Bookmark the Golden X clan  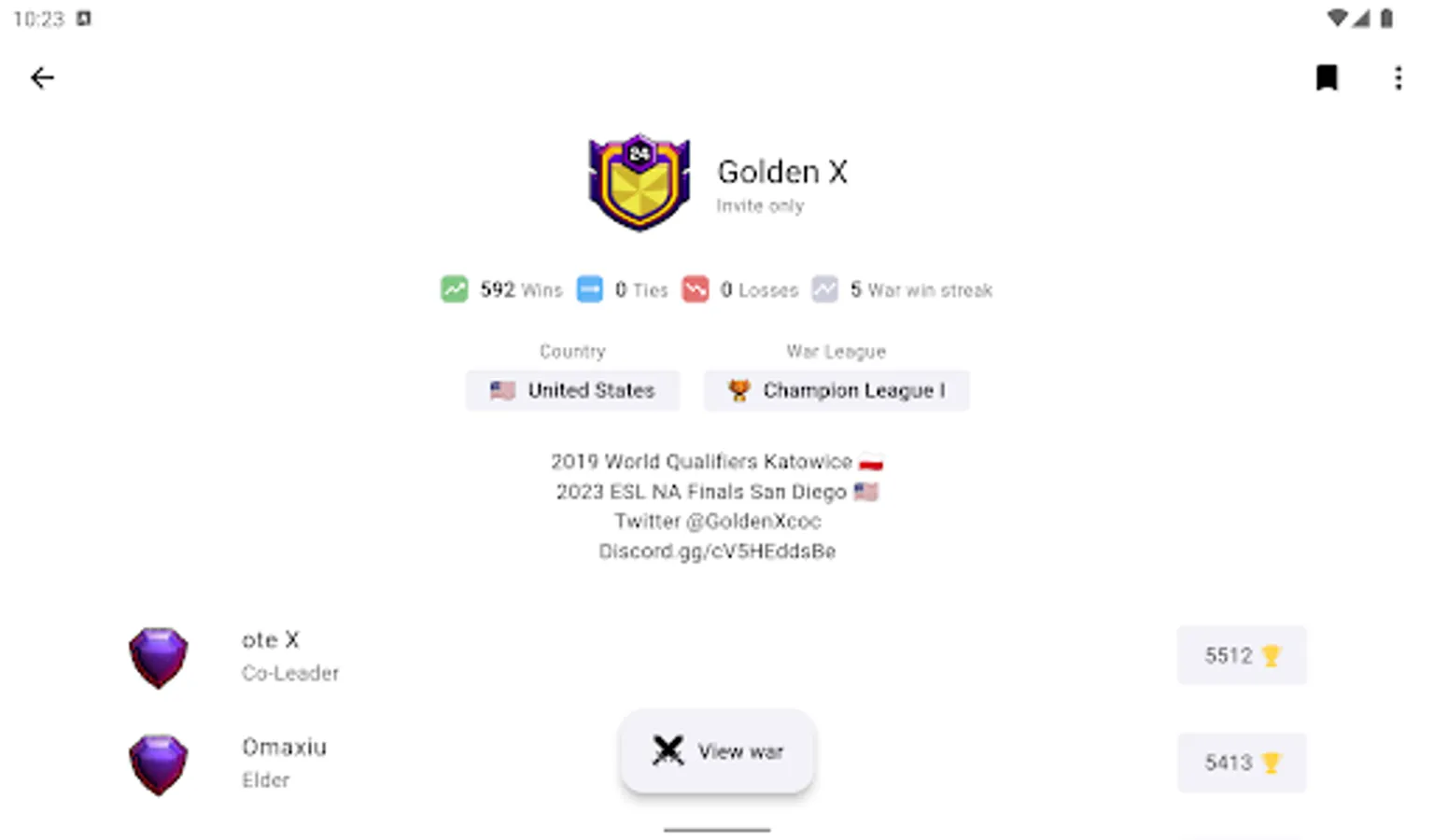(x=1327, y=77)
